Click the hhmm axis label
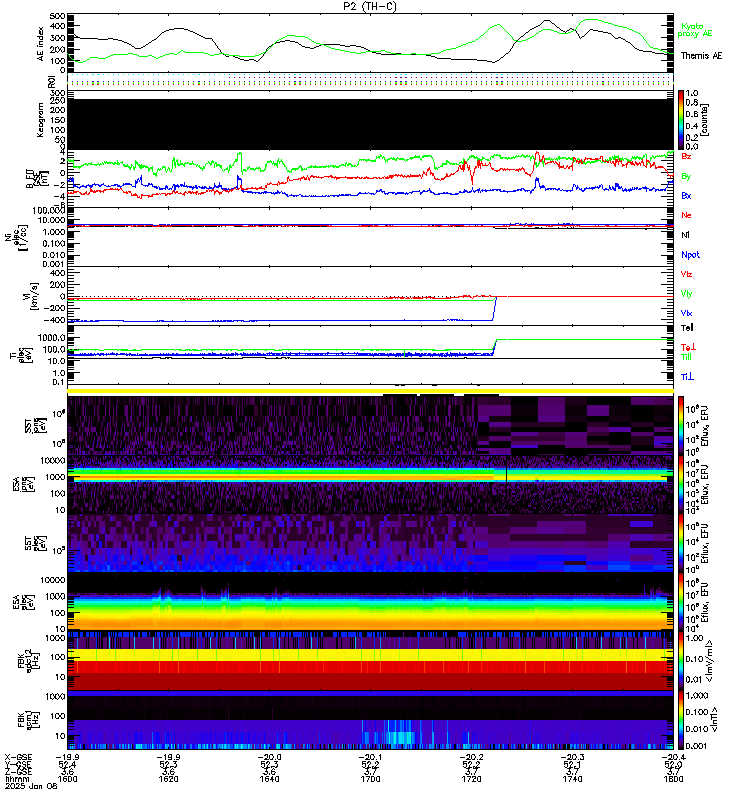750x800 pixels. click(17, 779)
